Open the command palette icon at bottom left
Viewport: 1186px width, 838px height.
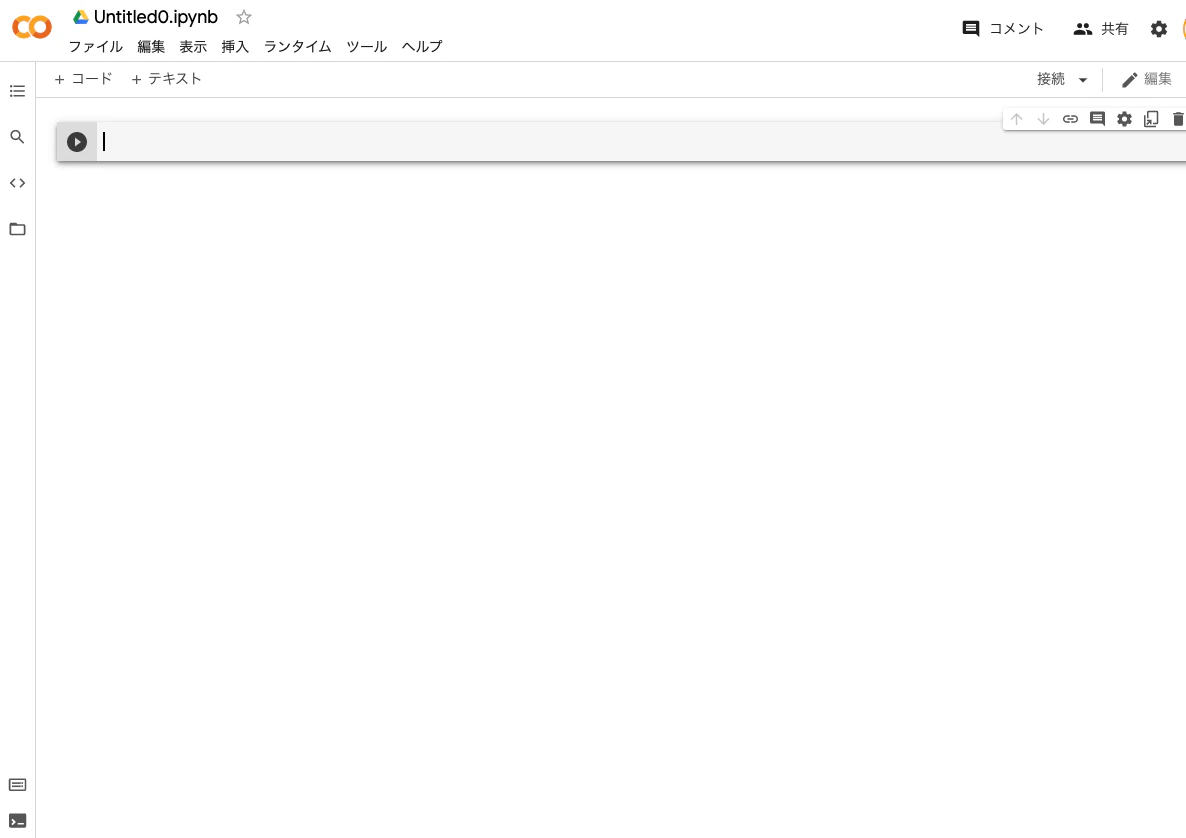17,785
